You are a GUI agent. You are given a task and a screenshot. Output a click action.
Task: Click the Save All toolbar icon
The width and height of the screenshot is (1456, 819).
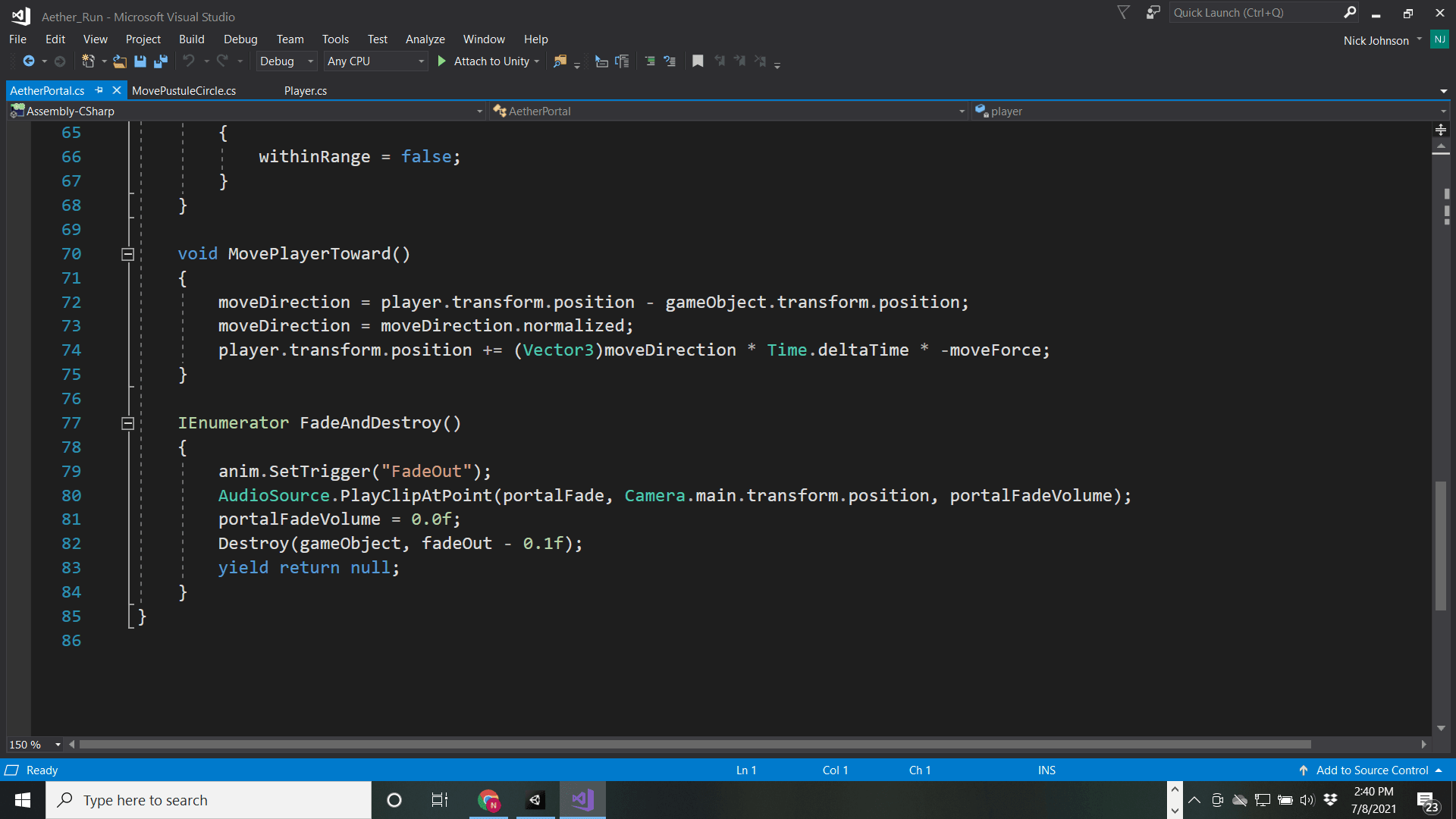[x=161, y=61]
